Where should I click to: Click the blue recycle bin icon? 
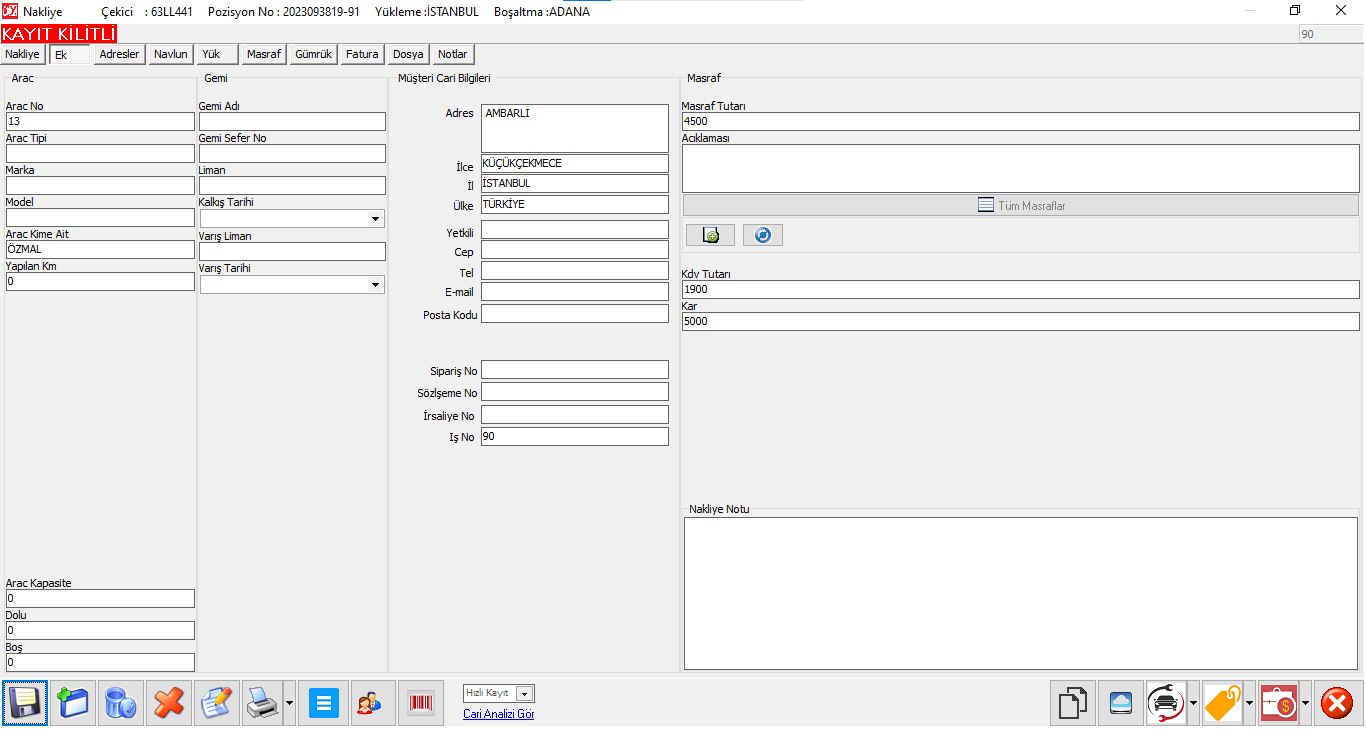point(121,703)
